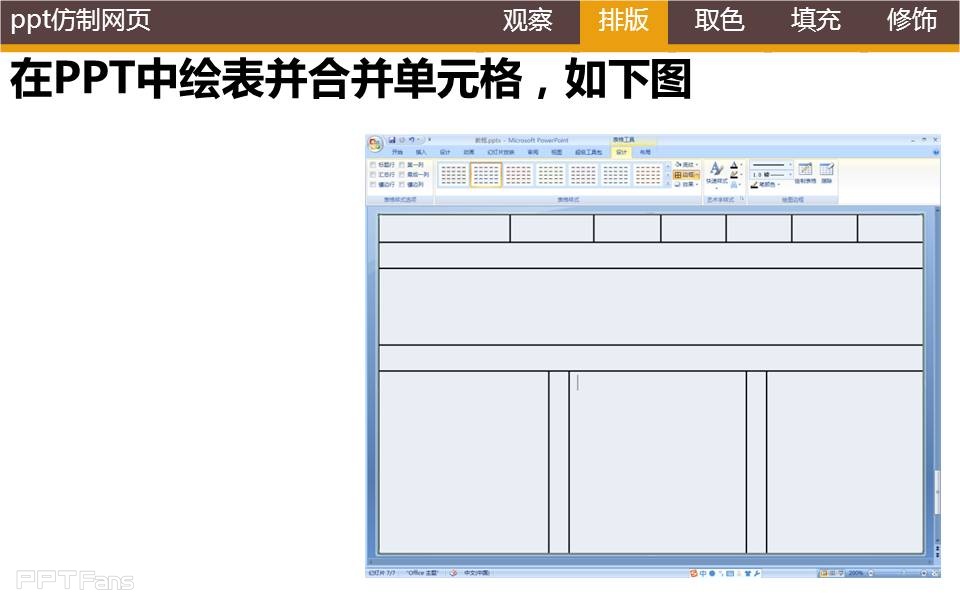The image size is (960, 600).
Task: Select the table Eraser (擦除) tool
Action: pos(827,173)
